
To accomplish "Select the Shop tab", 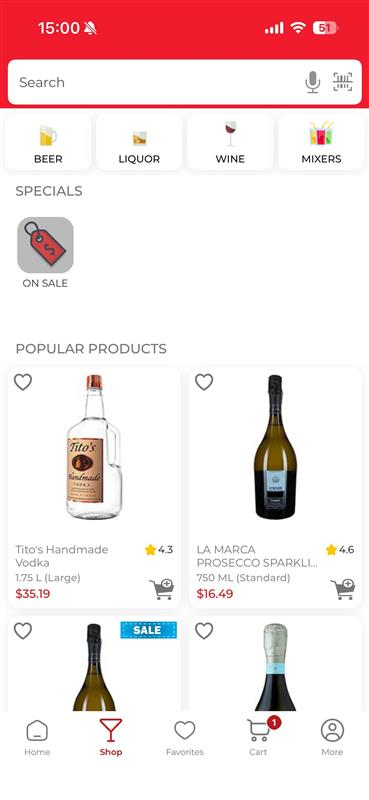I will point(111,737).
